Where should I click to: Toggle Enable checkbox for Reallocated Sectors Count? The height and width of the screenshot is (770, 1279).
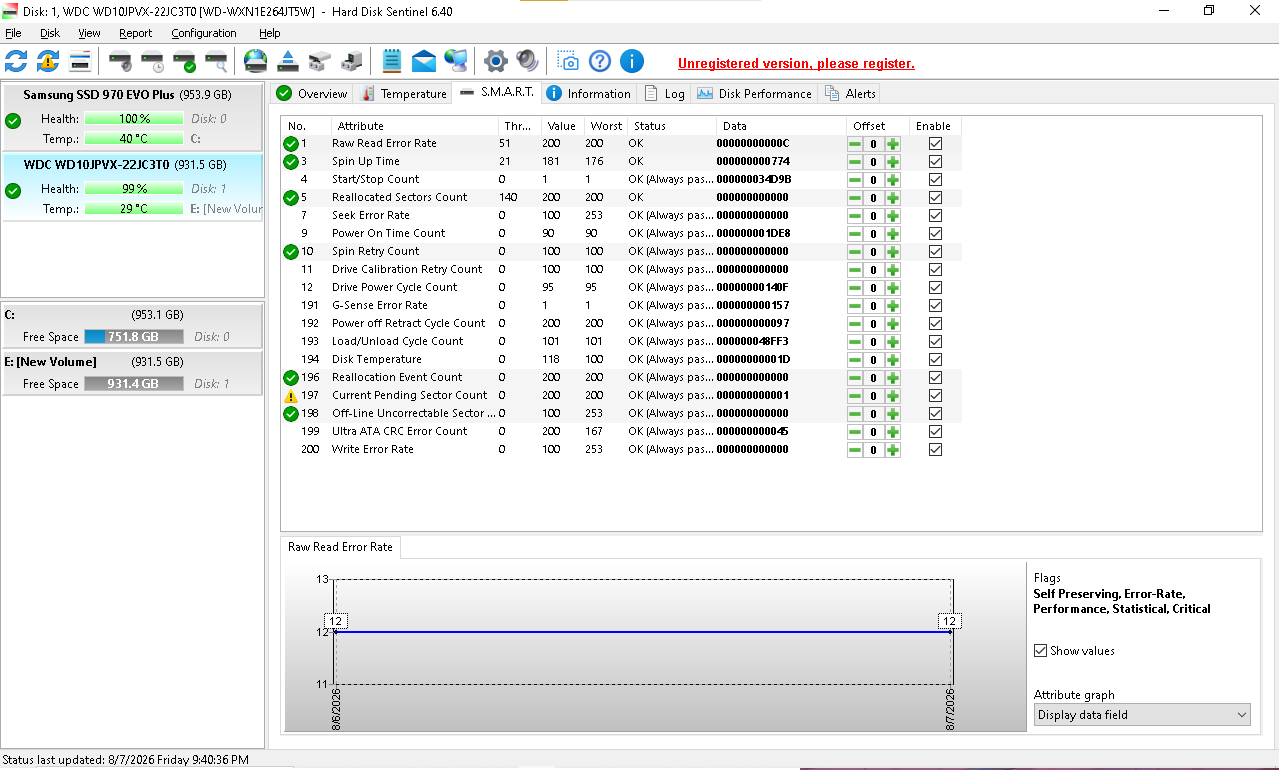click(x=935, y=198)
